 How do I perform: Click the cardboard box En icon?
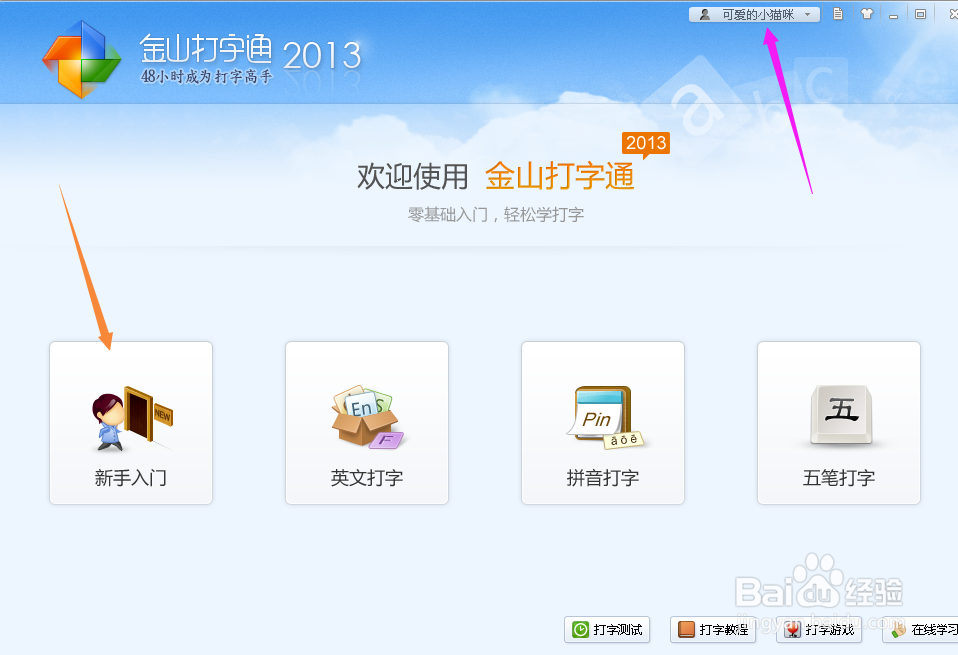(x=367, y=417)
